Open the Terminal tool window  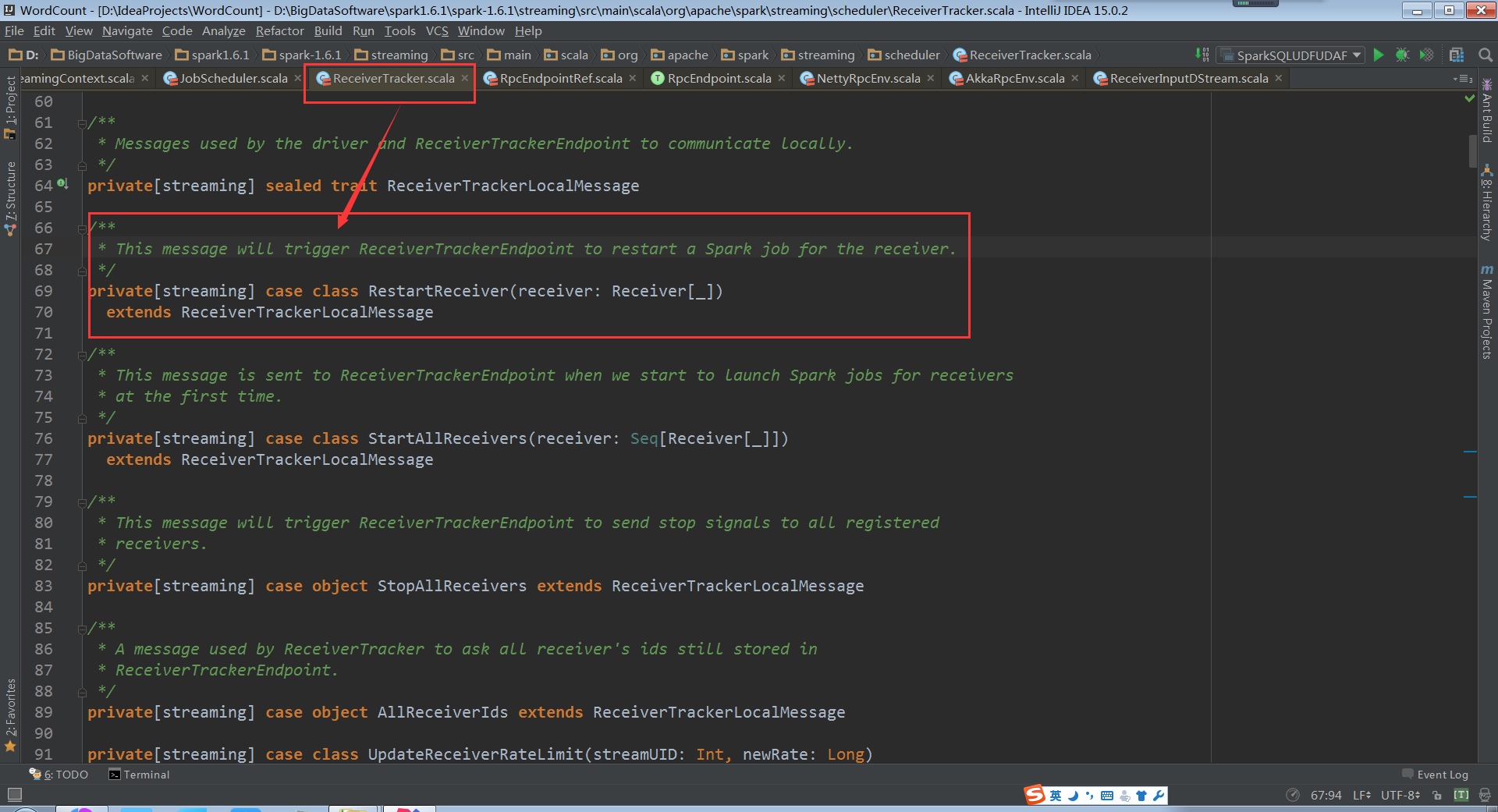[x=139, y=775]
